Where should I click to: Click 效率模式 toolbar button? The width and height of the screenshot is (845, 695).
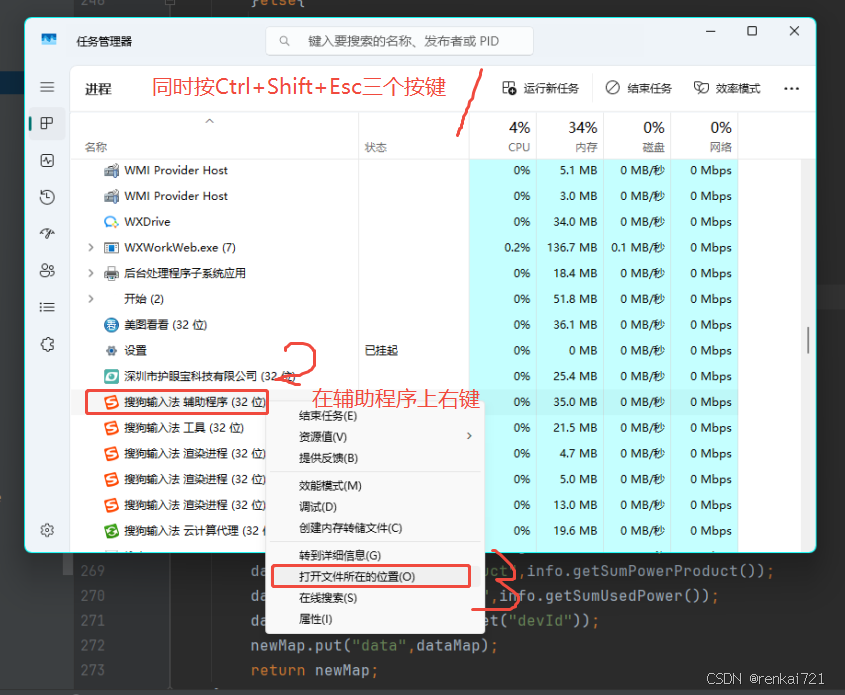727,88
